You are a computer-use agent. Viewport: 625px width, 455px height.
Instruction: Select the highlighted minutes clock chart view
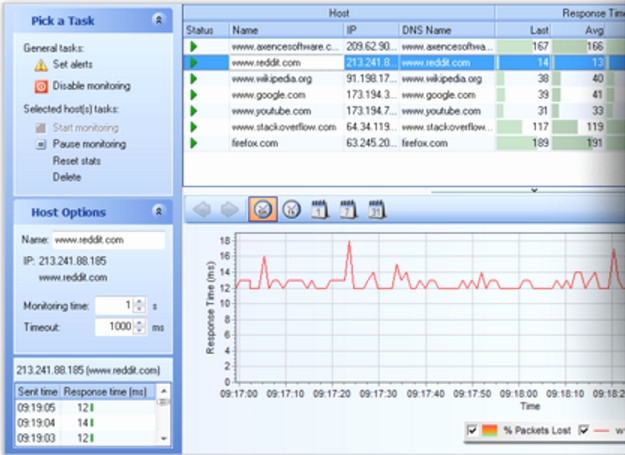[263, 209]
